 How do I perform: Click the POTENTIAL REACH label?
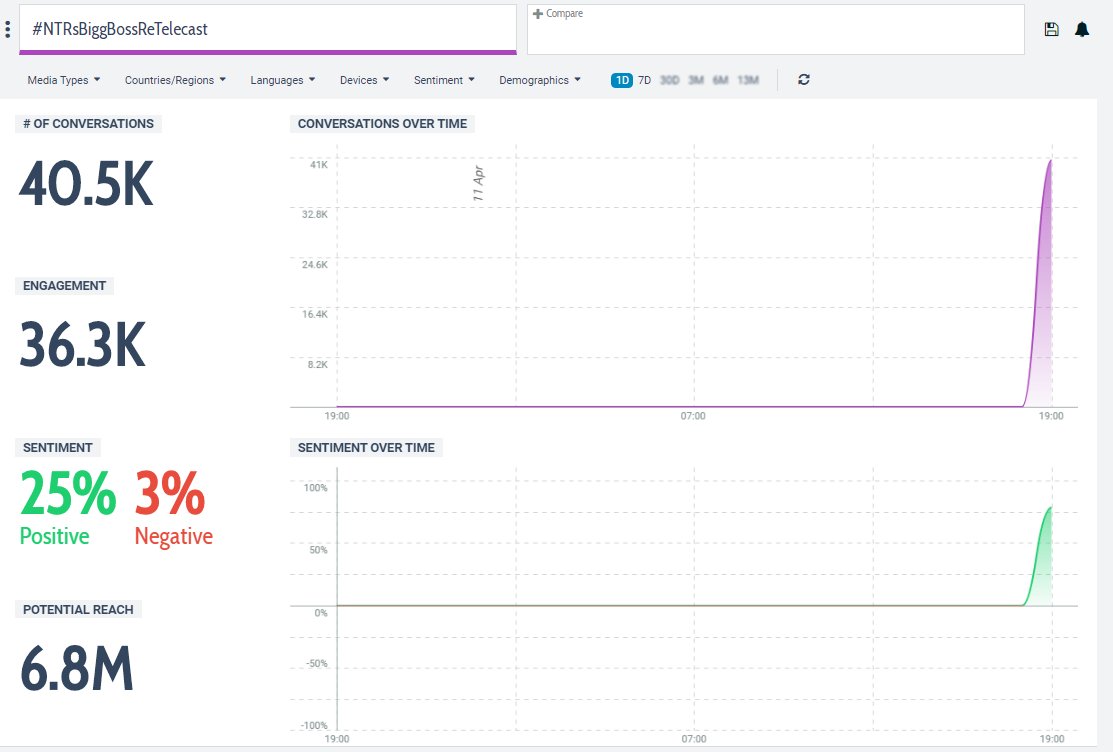point(78,609)
